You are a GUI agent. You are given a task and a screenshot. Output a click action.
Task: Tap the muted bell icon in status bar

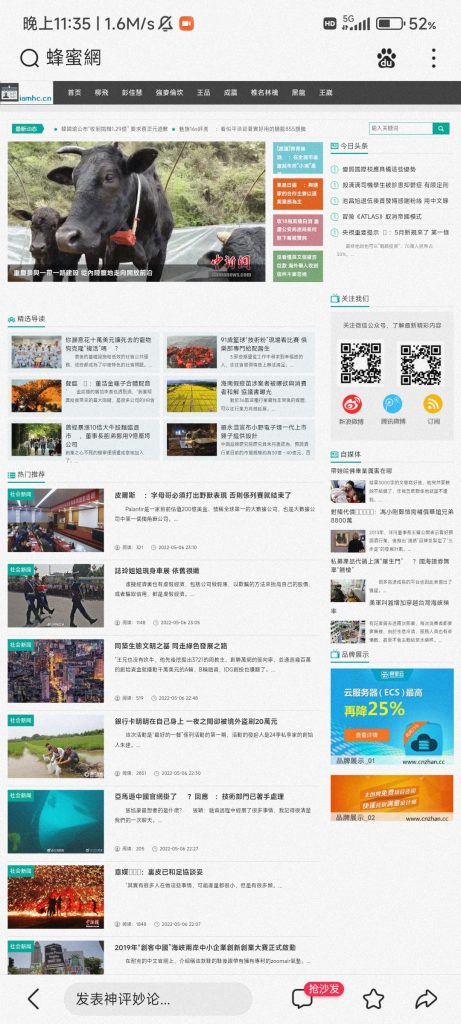pos(166,24)
